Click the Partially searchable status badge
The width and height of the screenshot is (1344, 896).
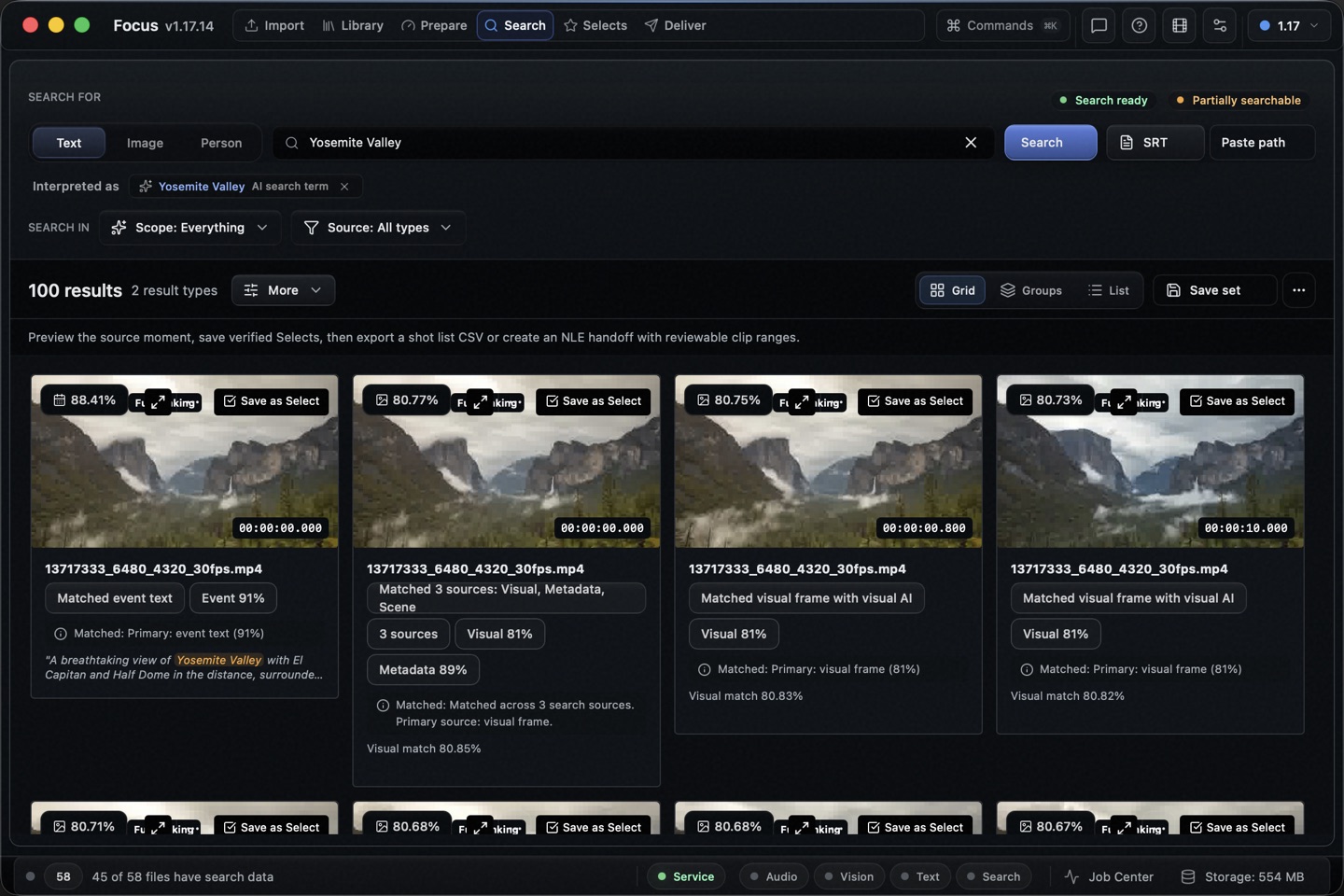point(1239,100)
